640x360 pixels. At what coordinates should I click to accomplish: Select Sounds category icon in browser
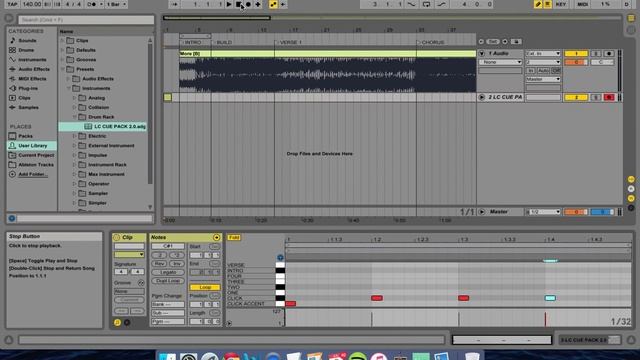13,40
